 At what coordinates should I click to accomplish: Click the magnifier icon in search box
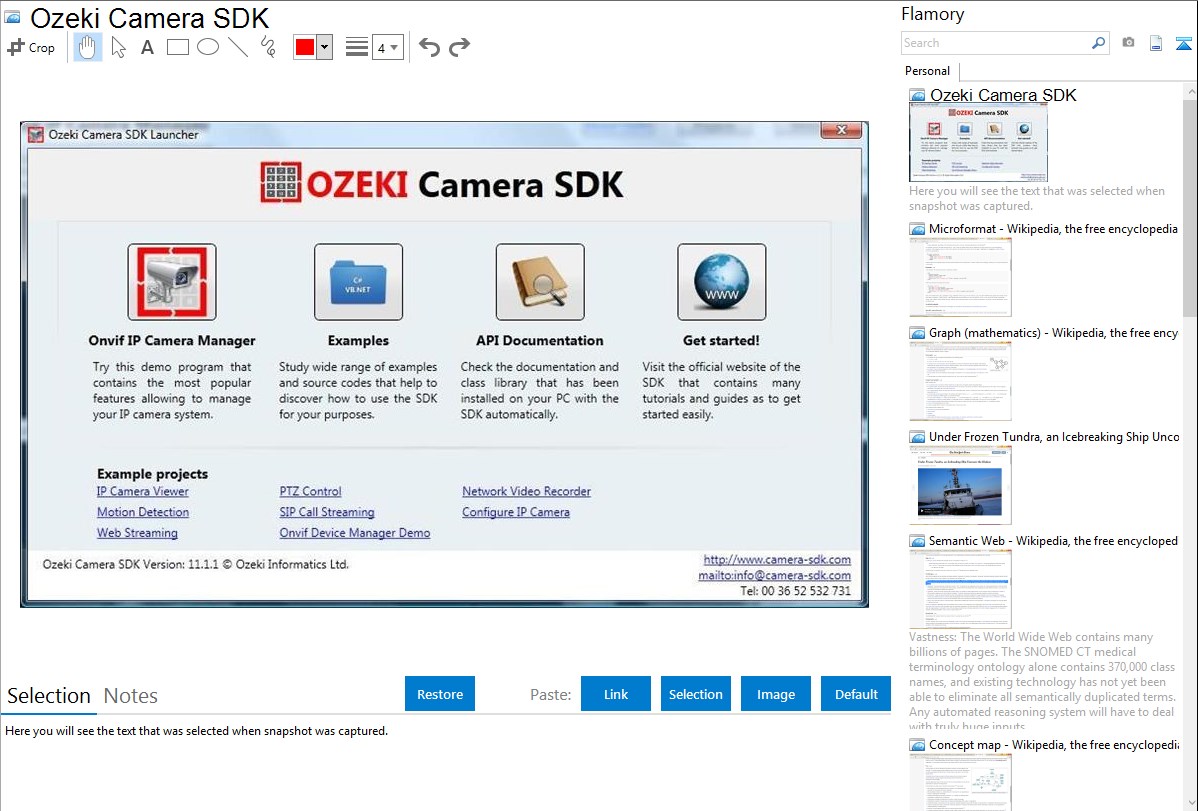pos(1098,43)
